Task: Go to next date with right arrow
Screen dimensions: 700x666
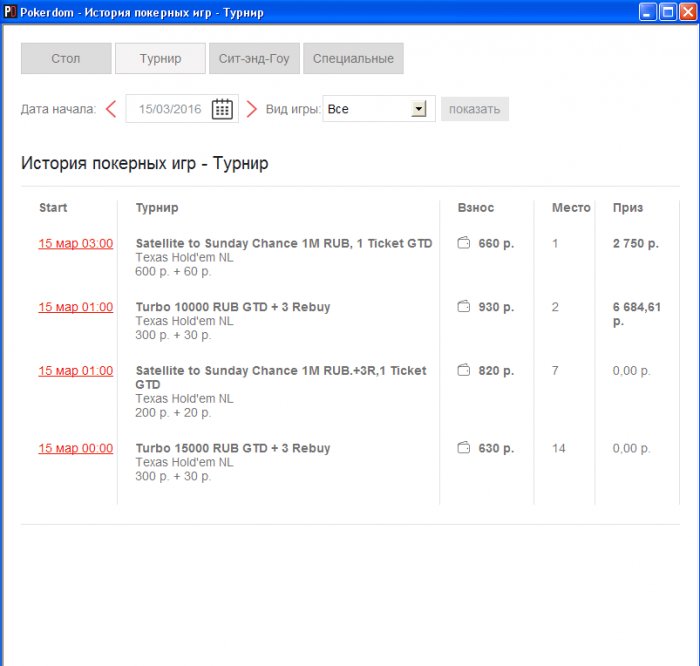Action: [x=252, y=109]
